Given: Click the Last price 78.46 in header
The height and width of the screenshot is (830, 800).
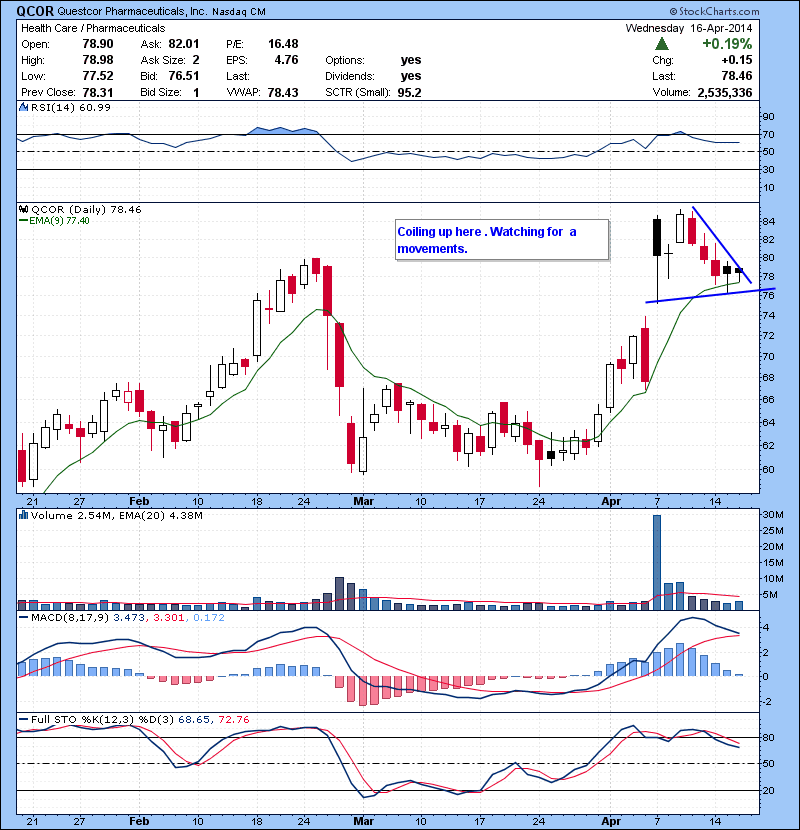Looking at the screenshot, I should pos(737,76).
